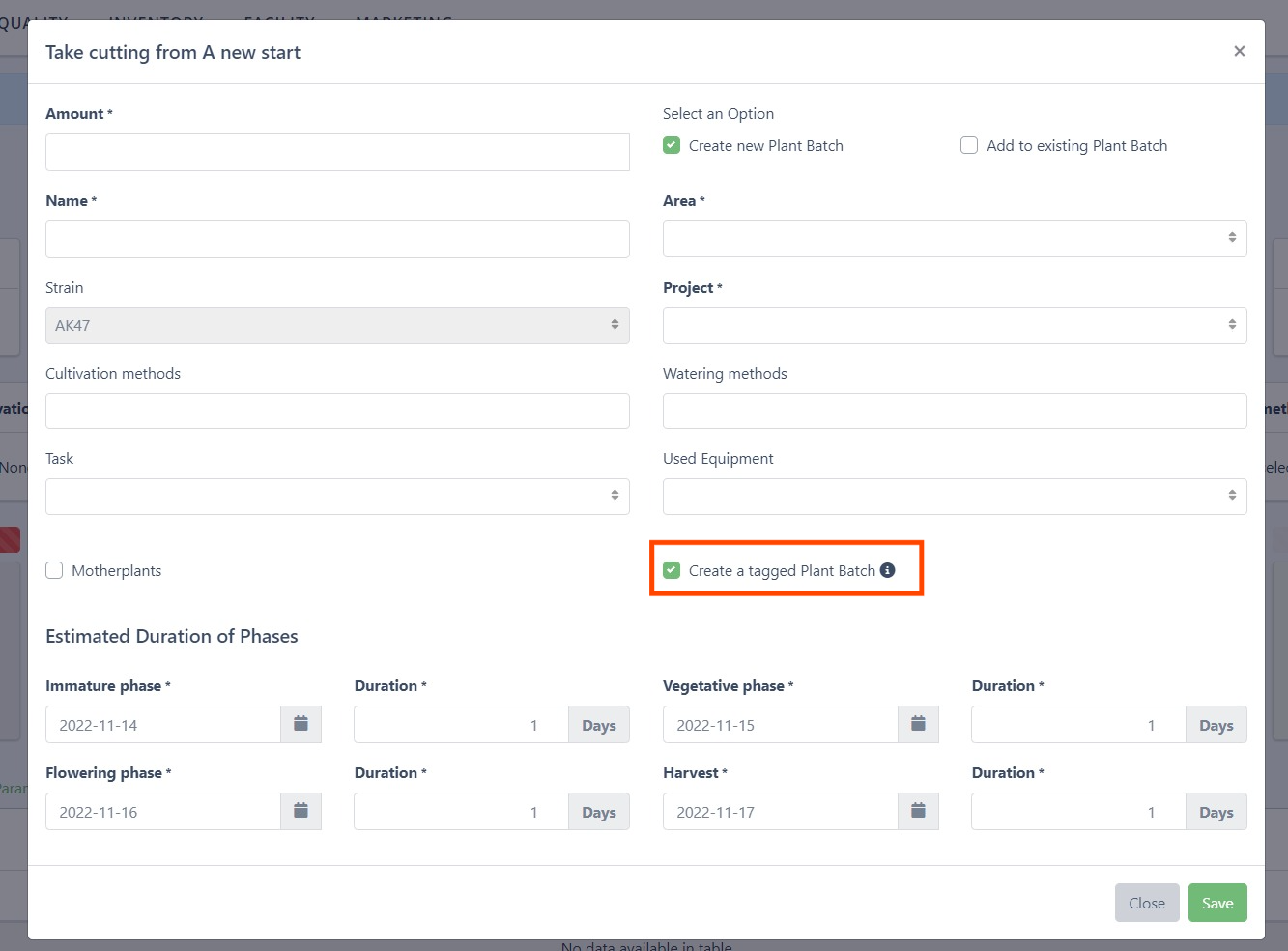Image resolution: width=1288 pixels, height=951 pixels.
Task: Select the Cultivation methods field
Action: (337, 412)
